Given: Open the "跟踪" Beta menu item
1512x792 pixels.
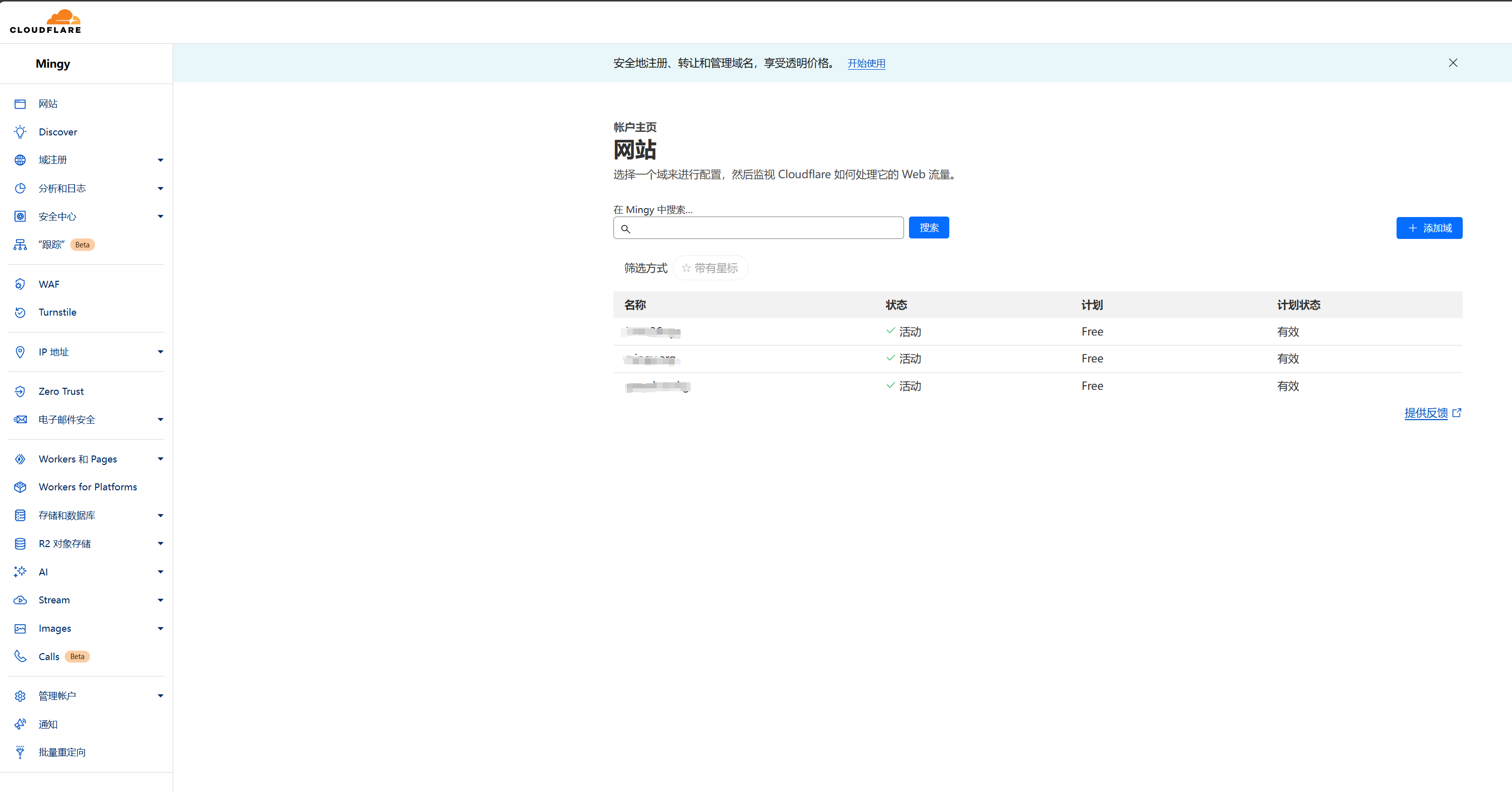Looking at the screenshot, I should [x=52, y=245].
